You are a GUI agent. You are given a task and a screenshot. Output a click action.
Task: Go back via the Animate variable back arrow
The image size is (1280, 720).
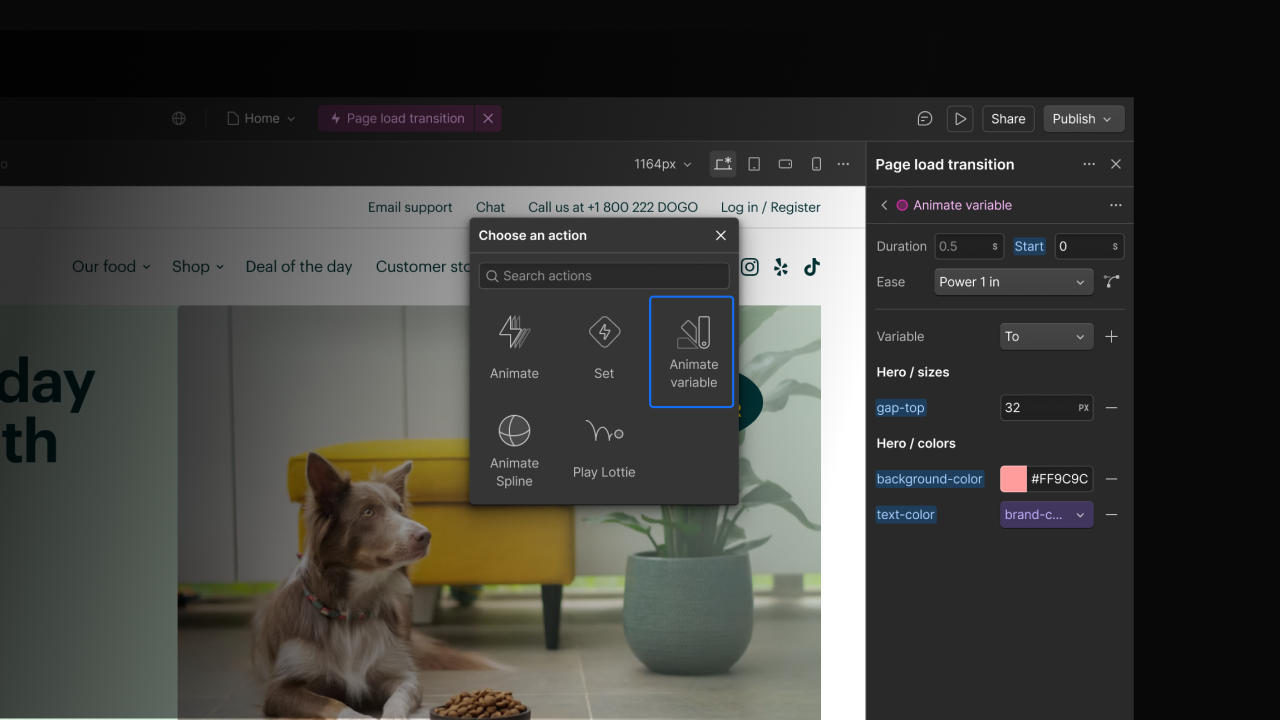coord(884,205)
